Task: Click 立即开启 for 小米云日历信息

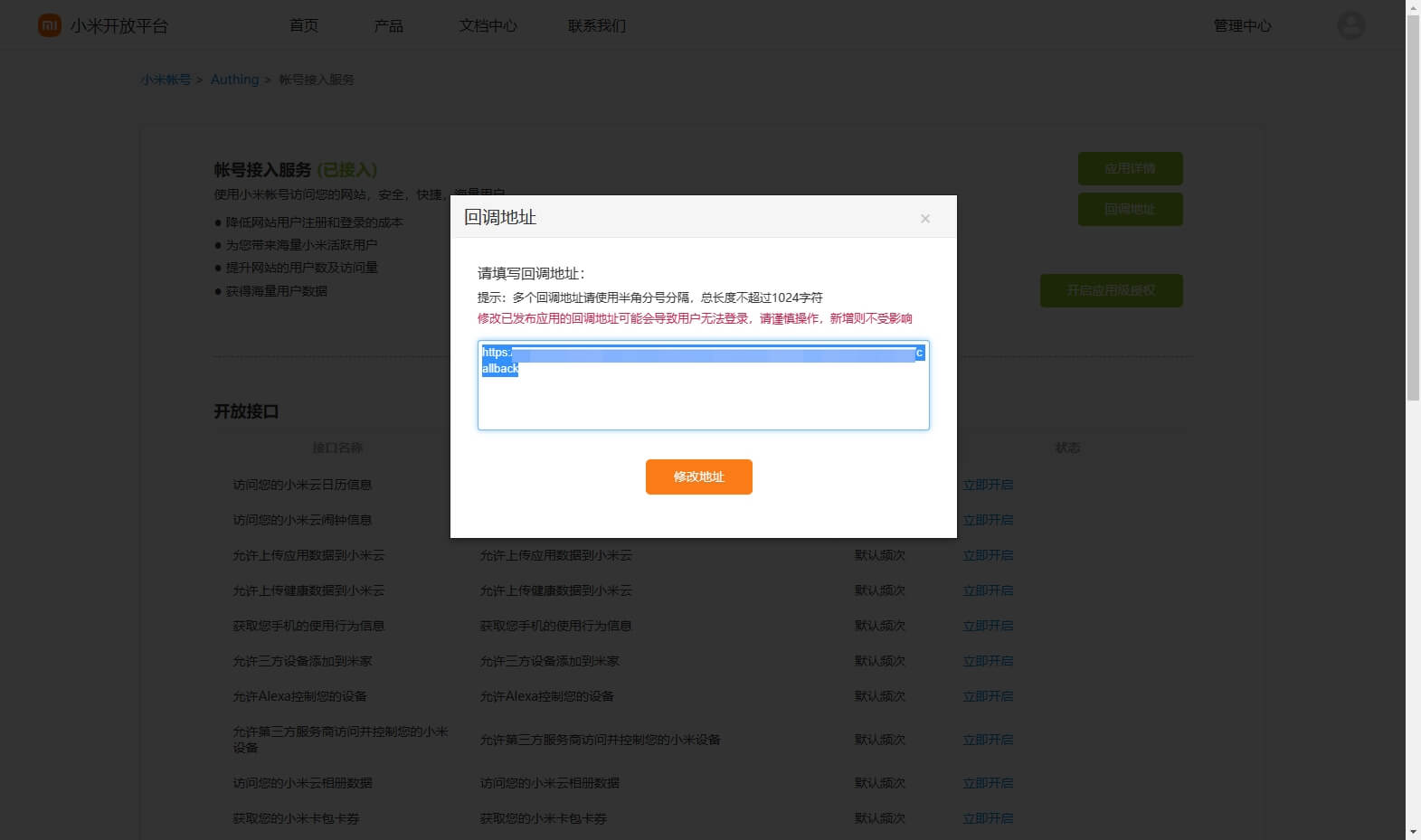Action: (988, 485)
